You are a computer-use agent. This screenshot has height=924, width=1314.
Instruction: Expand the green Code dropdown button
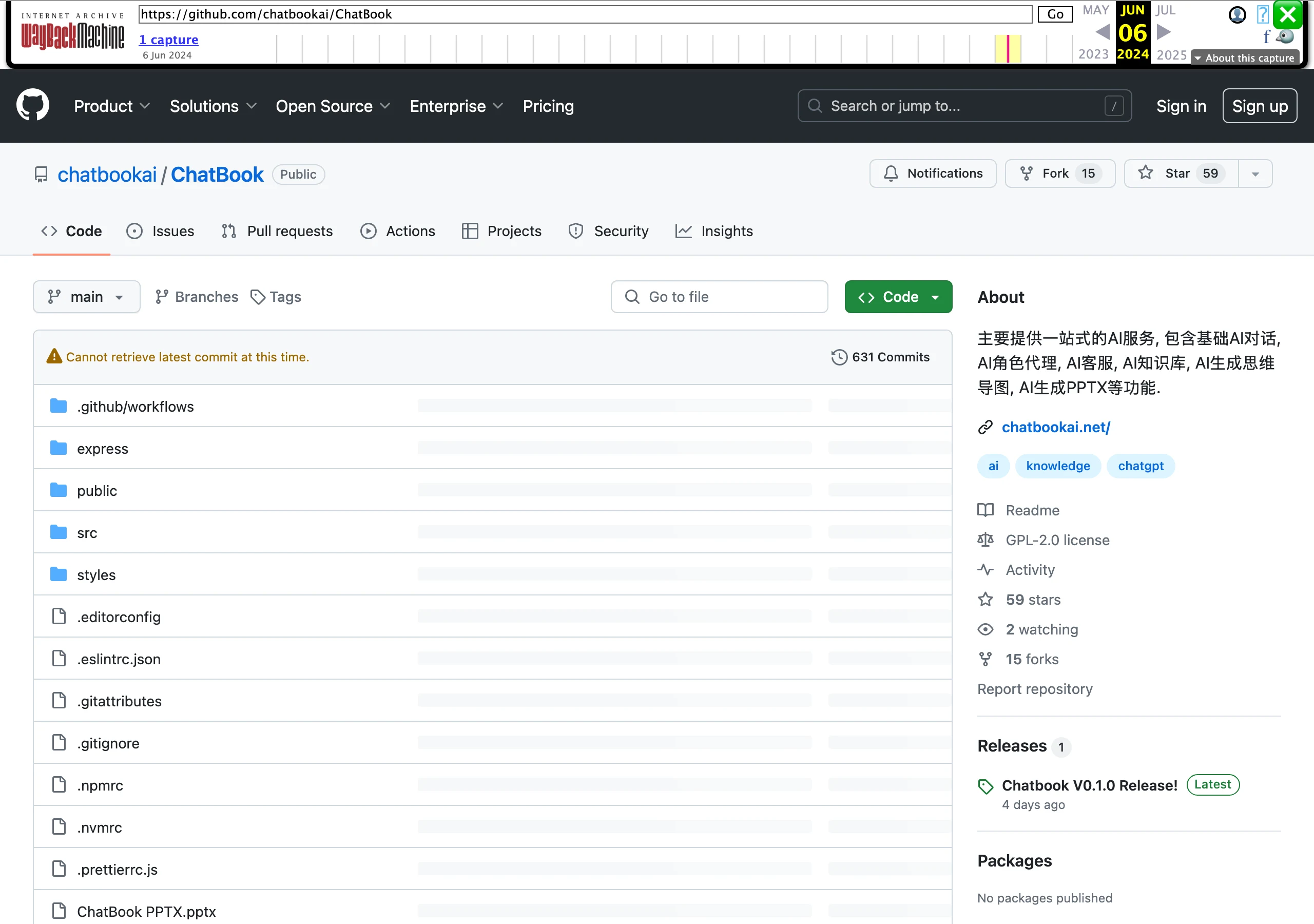point(898,297)
